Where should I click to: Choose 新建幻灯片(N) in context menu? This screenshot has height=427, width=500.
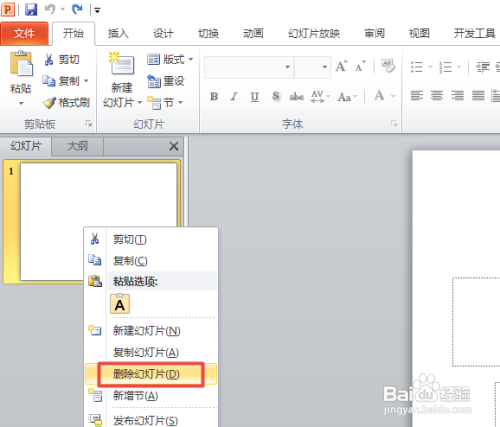(x=151, y=331)
